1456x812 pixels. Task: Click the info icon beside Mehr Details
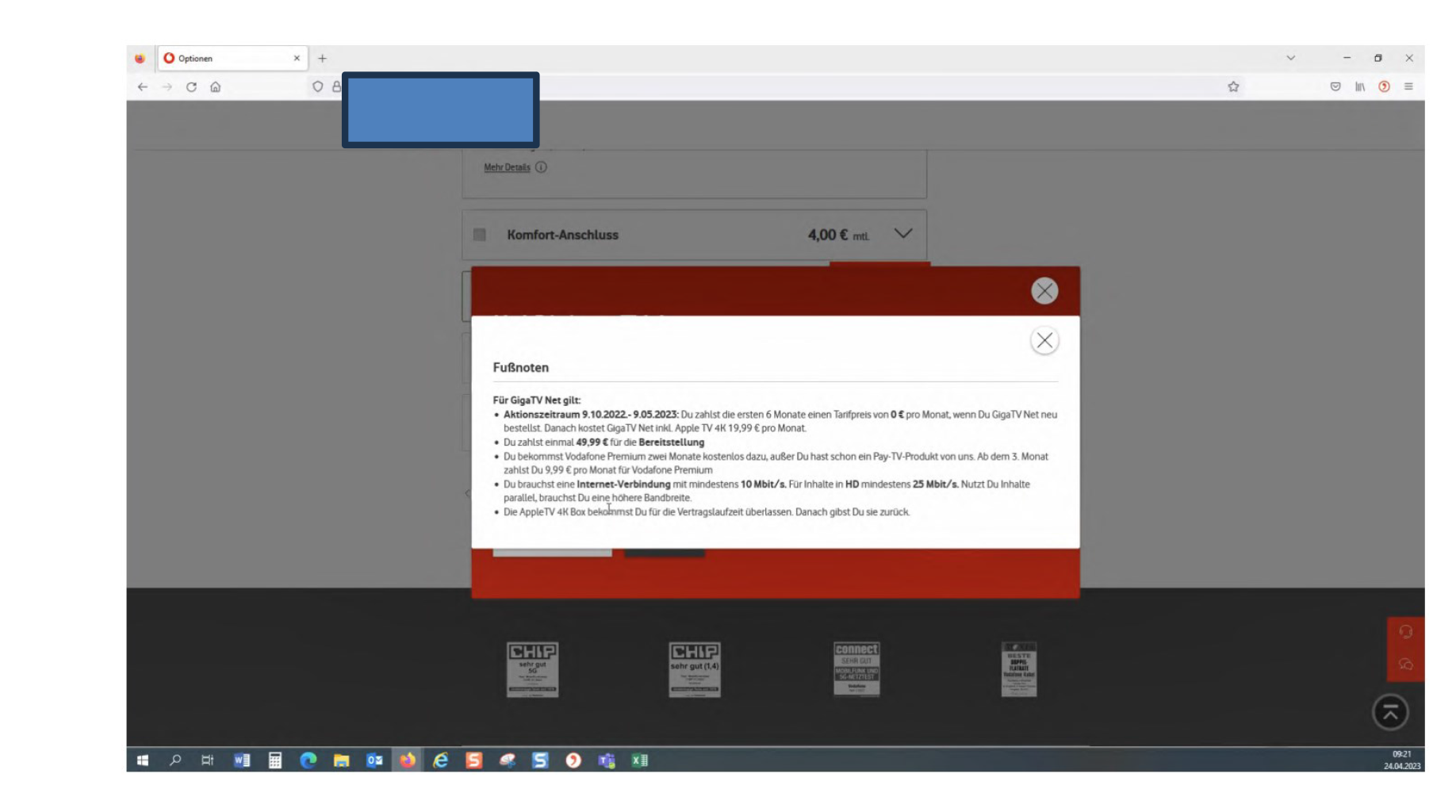tap(541, 167)
